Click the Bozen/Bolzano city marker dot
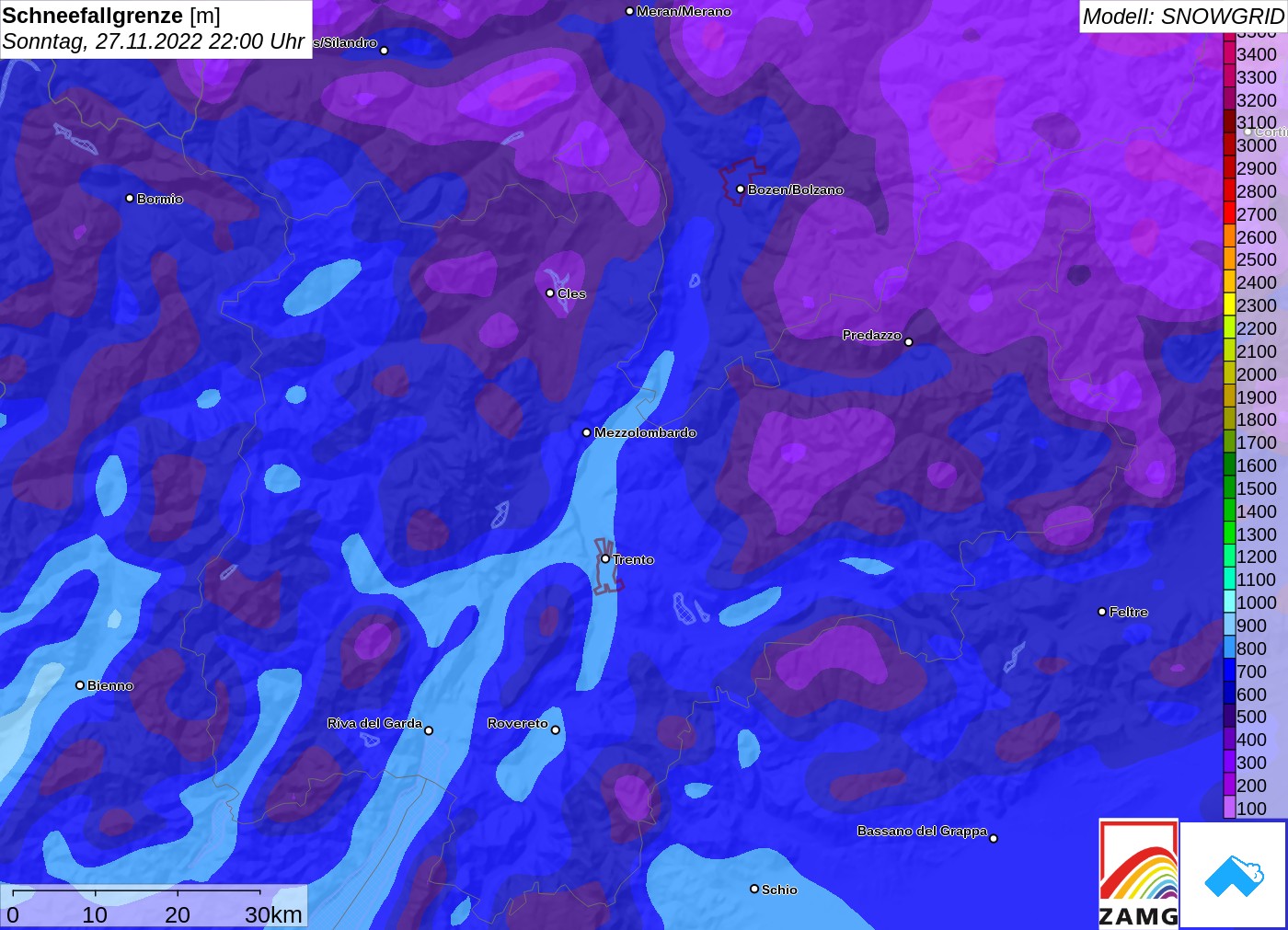 click(741, 189)
